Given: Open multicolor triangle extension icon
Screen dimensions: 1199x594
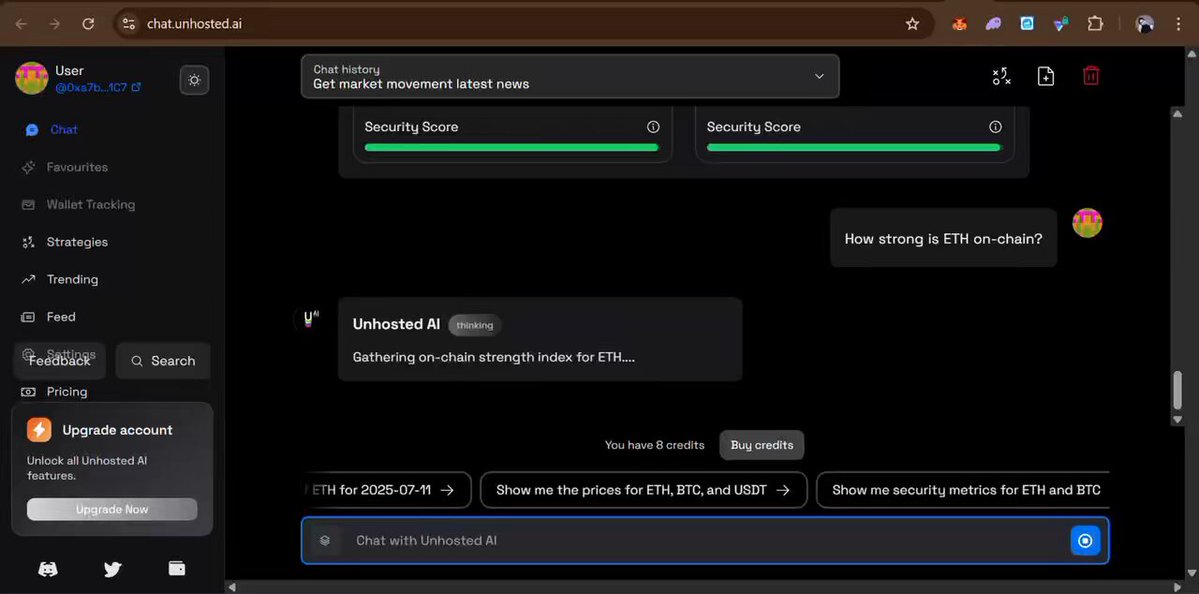Looking at the screenshot, I should pos(1061,24).
